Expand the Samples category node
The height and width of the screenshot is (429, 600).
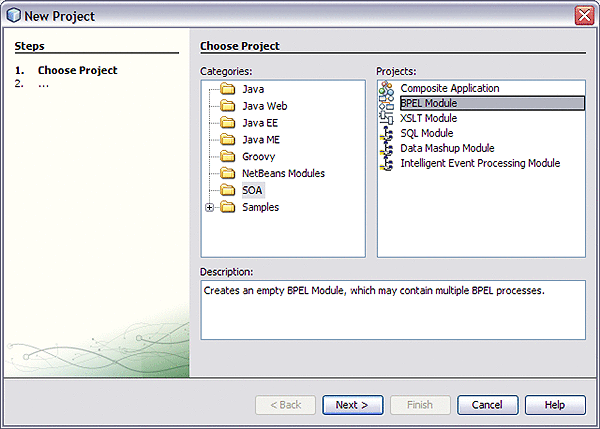point(209,207)
